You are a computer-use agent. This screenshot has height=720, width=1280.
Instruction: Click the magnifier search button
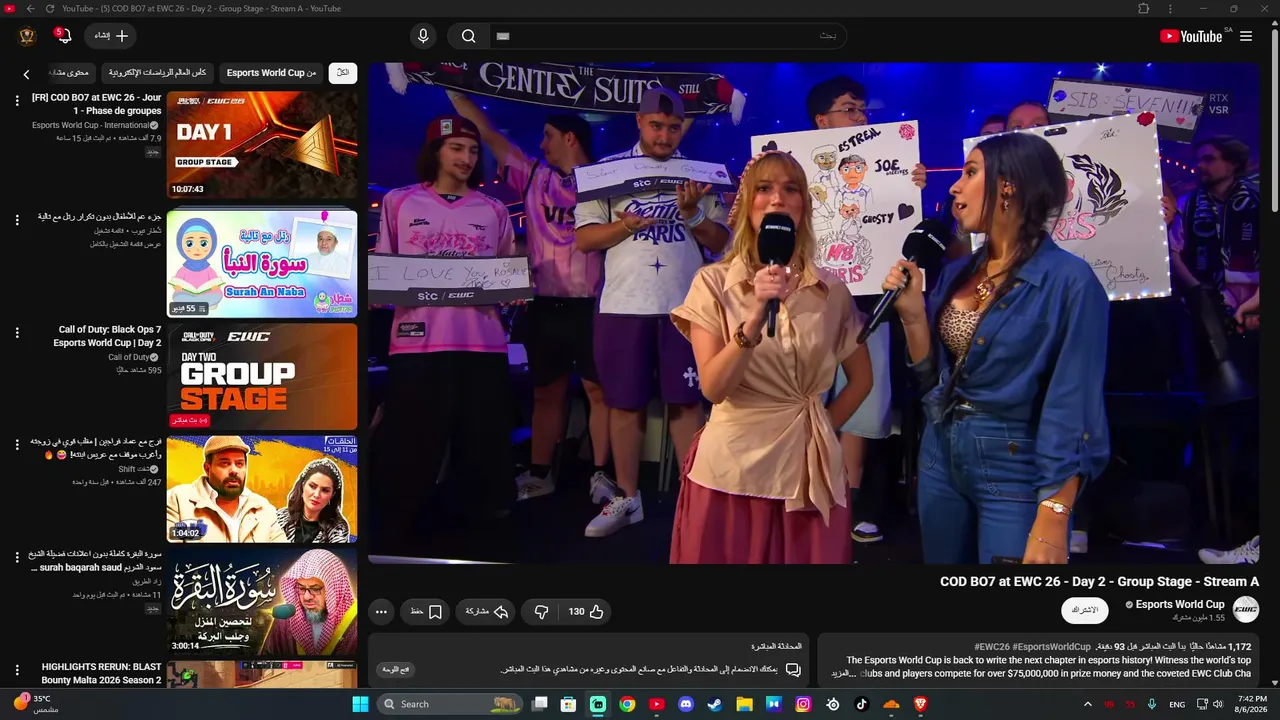pos(468,36)
